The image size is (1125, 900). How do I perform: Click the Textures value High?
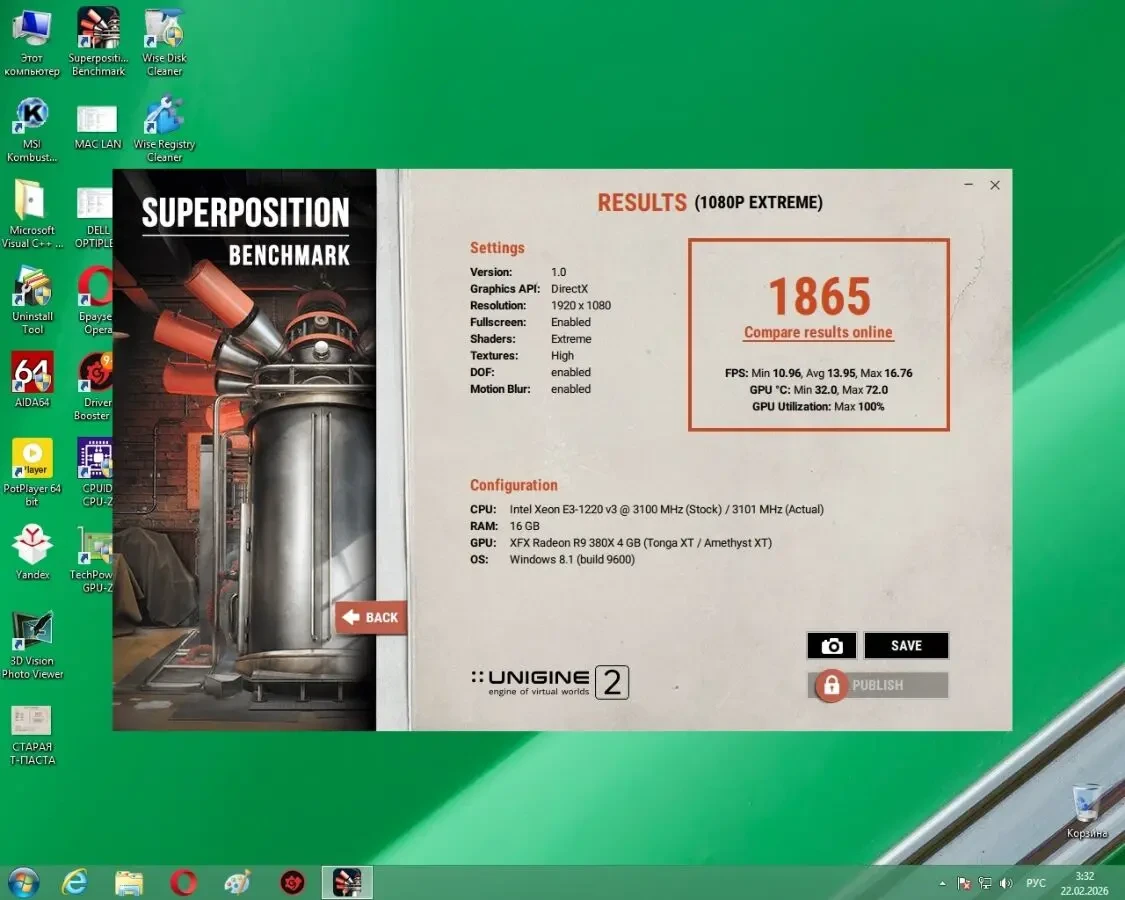point(562,355)
